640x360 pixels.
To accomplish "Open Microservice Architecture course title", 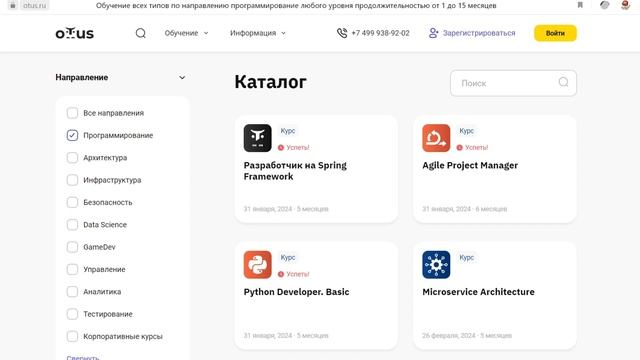I will pyautogui.click(x=478, y=292).
